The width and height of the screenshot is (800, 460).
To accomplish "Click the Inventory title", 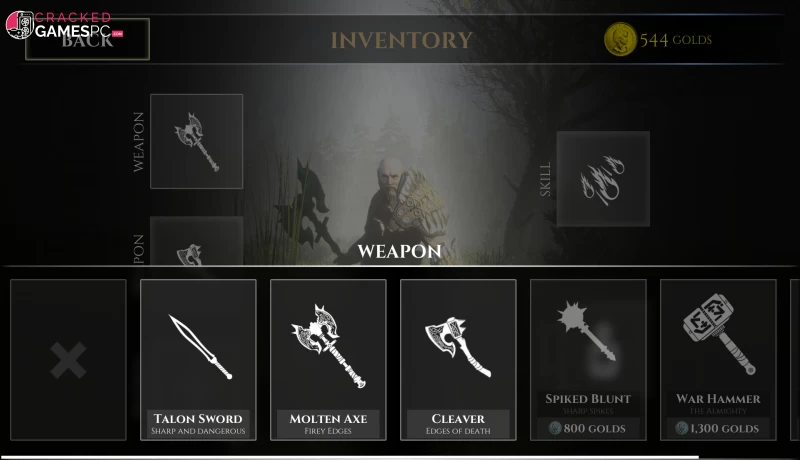I will (402, 40).
